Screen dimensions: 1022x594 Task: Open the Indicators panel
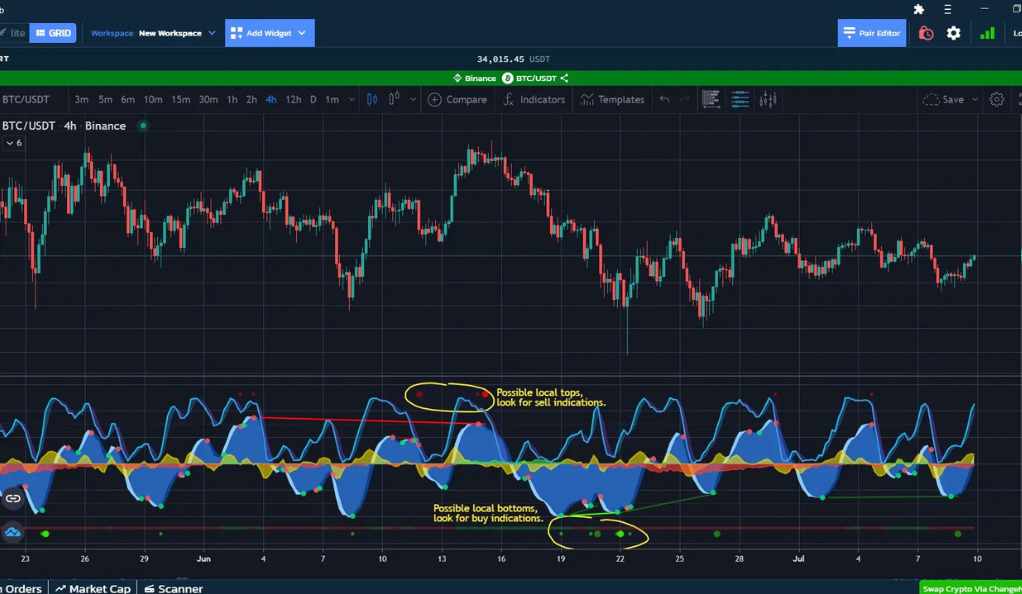click(534, 100)
